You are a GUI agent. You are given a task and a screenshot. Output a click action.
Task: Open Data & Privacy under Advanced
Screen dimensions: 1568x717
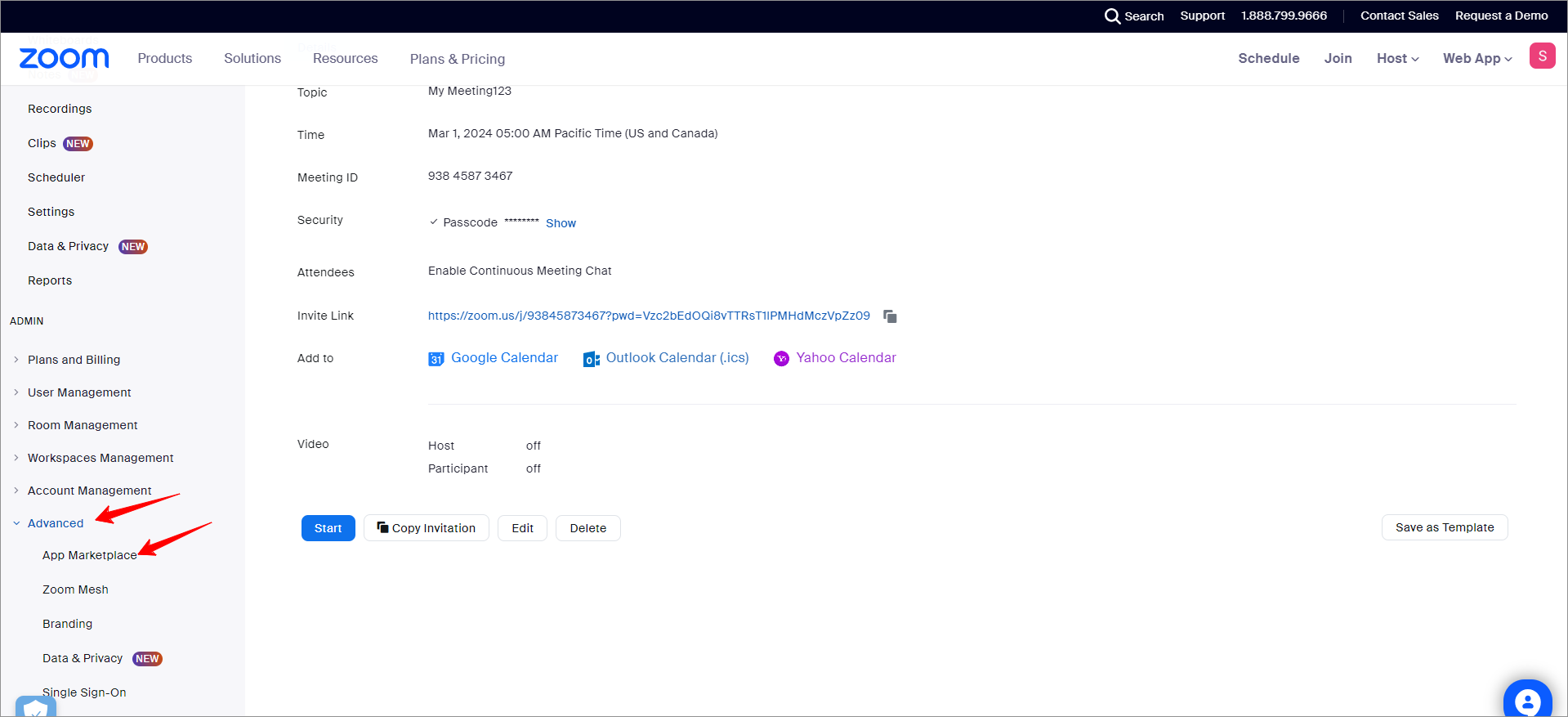click(83, 658)
